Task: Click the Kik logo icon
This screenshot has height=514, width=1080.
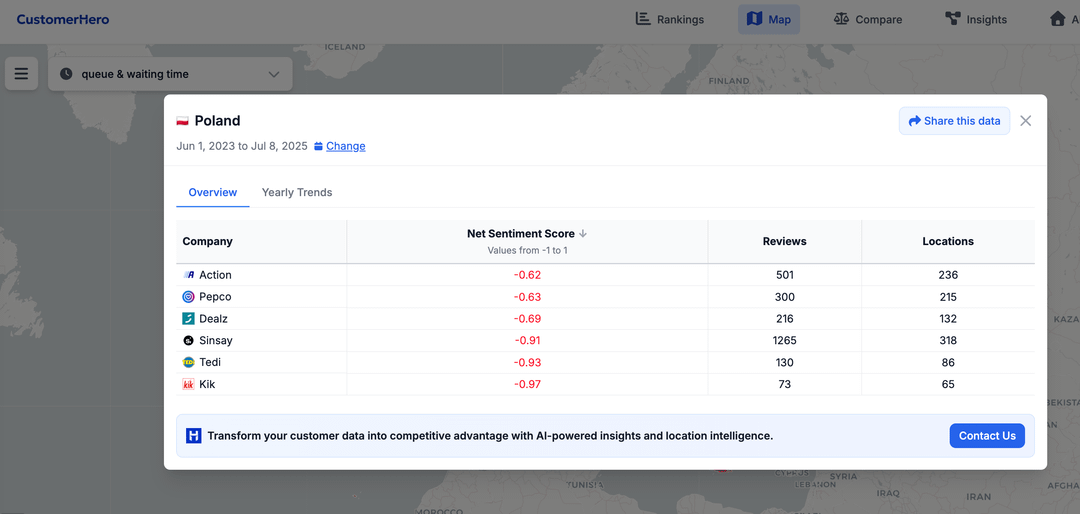Action: pos(188,384)
